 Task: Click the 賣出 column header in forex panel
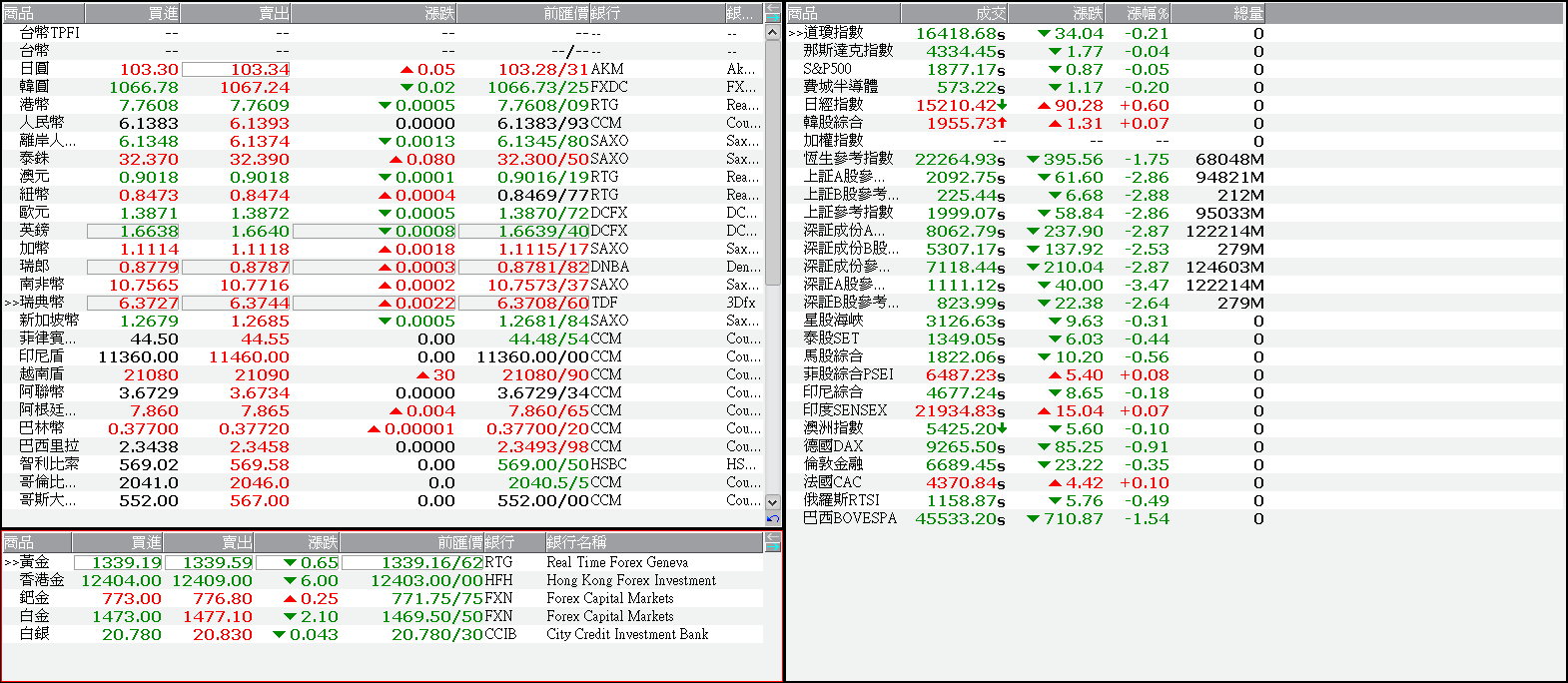point(236,13)
